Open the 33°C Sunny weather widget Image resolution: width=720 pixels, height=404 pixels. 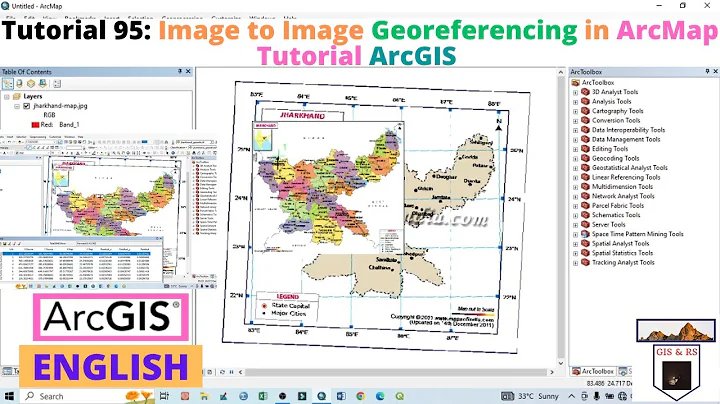tap(529, 396)
